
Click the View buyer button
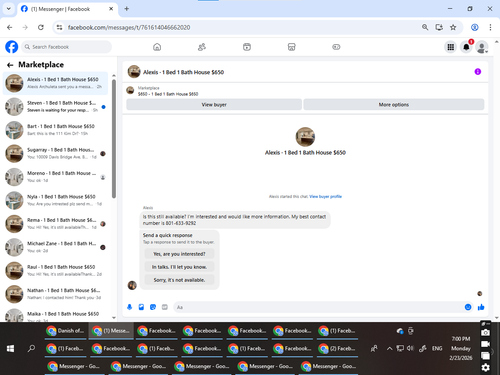(x=214, y=105)
